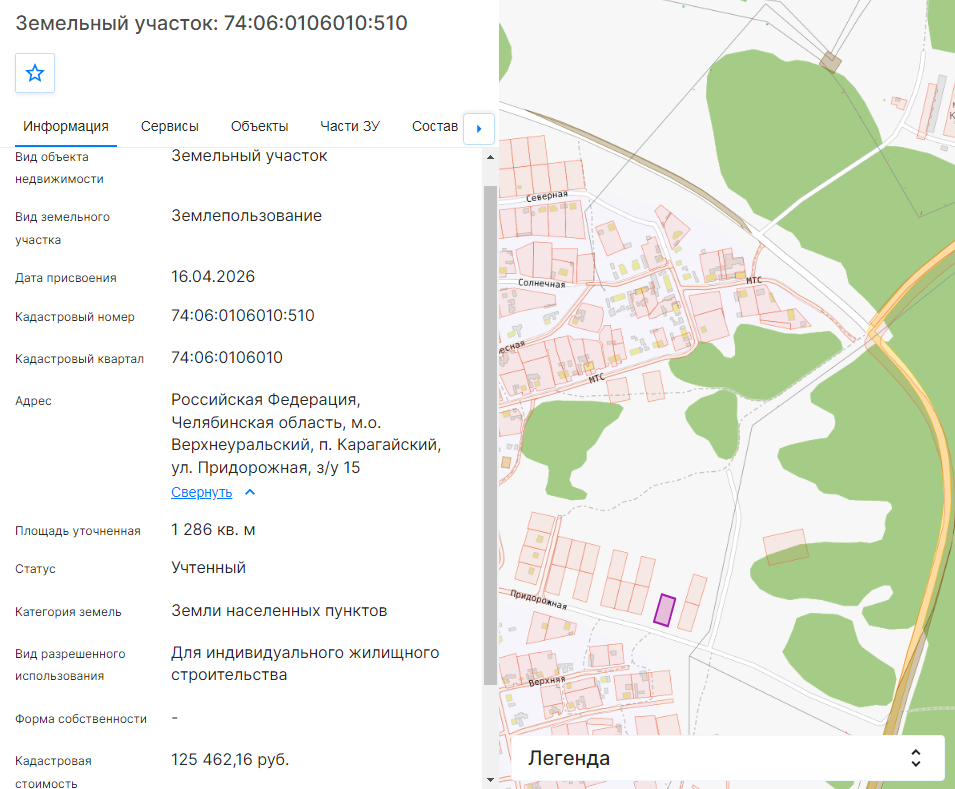
Task: Click the info panel scroll-up arrow
Action: pos(490,157)
